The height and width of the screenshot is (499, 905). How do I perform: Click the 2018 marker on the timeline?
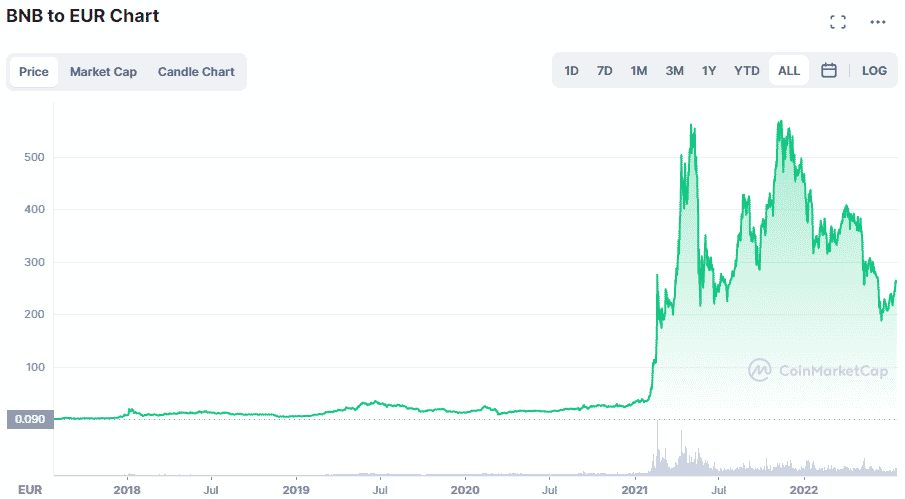[127, 490]
